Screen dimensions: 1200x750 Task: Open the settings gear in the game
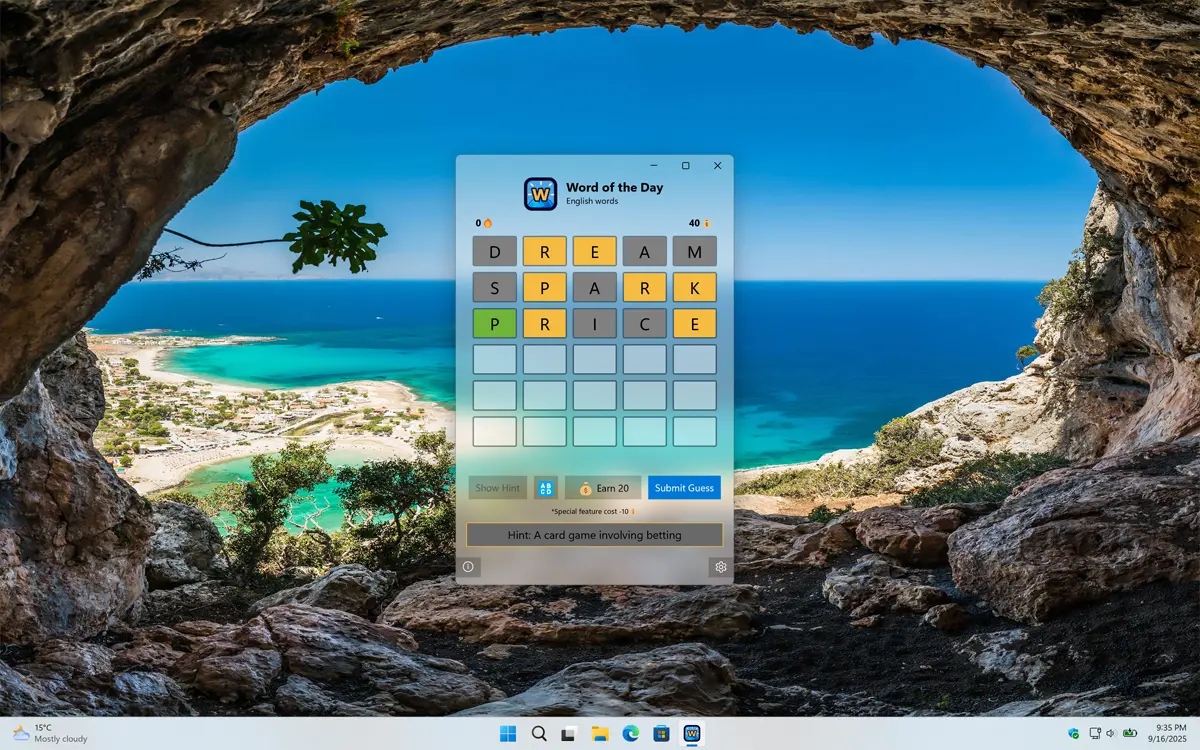(721, 567)
